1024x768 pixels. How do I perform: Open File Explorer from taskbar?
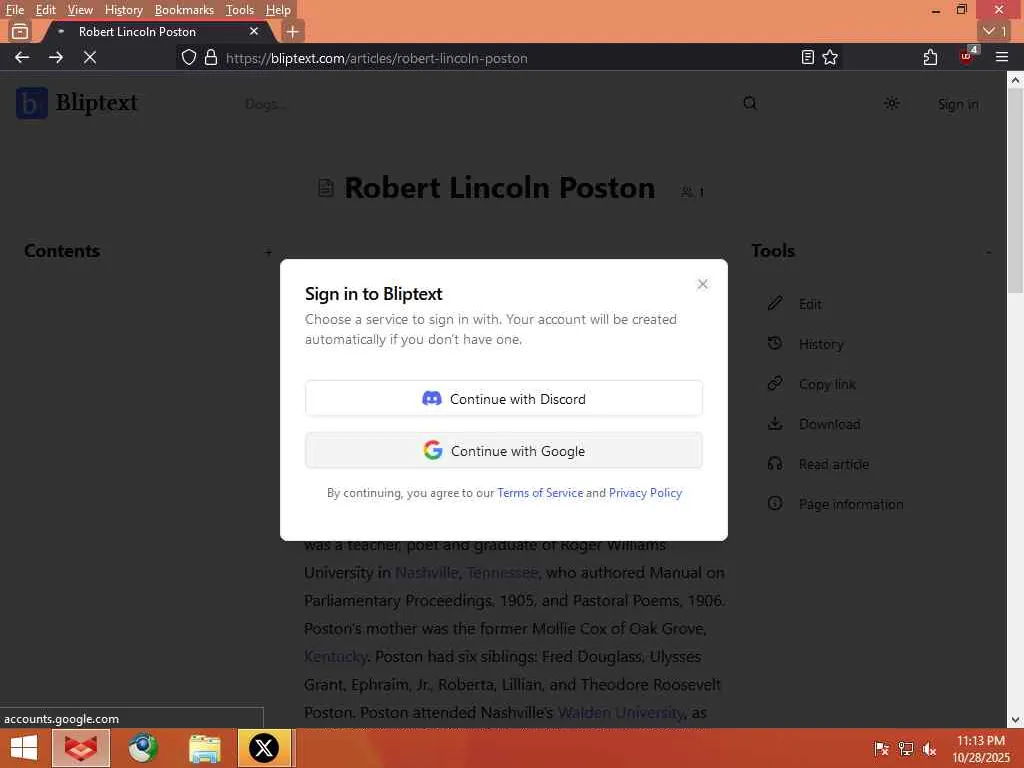pos(204,748)
